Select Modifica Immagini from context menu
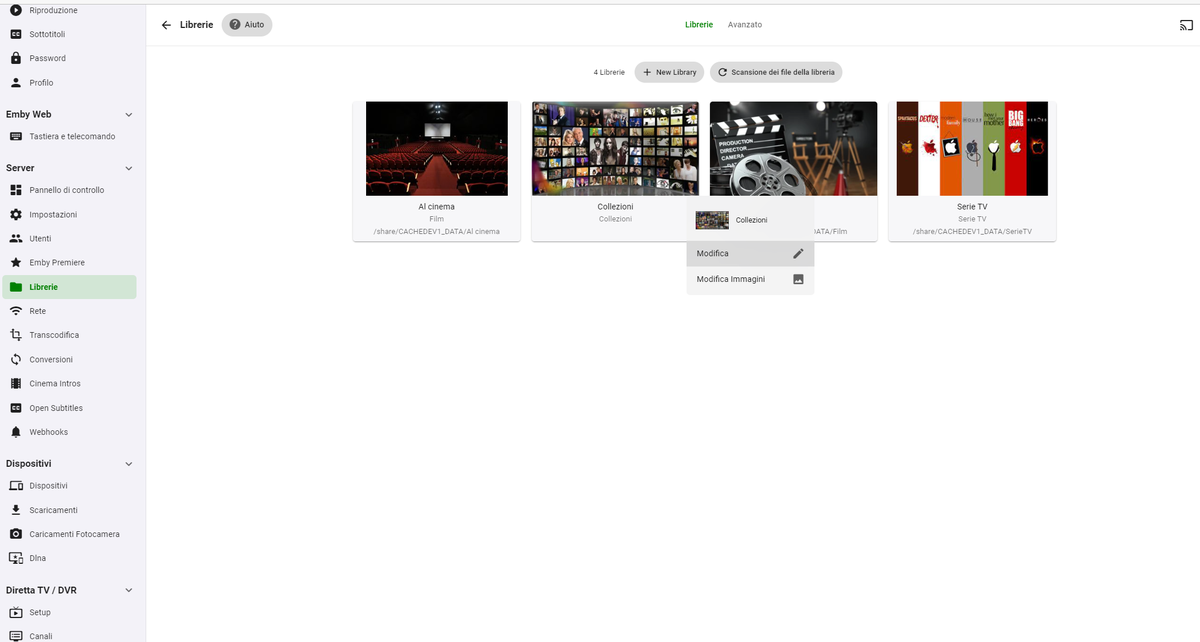The height and width of the screenshot is (642, 1200). [750, 279]
